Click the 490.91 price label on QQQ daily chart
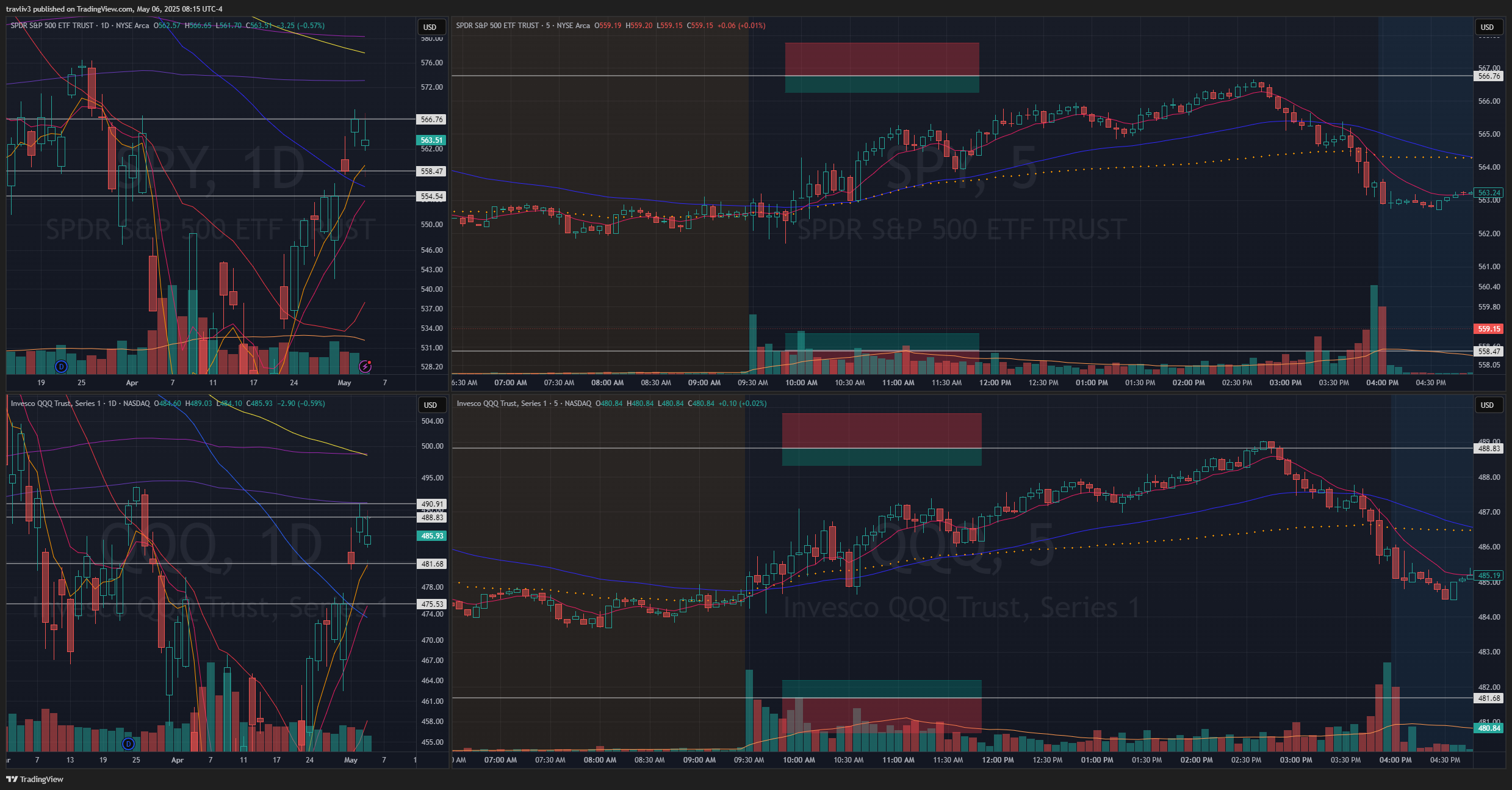The height and width of the screenshot is (790, 1512). [432, 504]
